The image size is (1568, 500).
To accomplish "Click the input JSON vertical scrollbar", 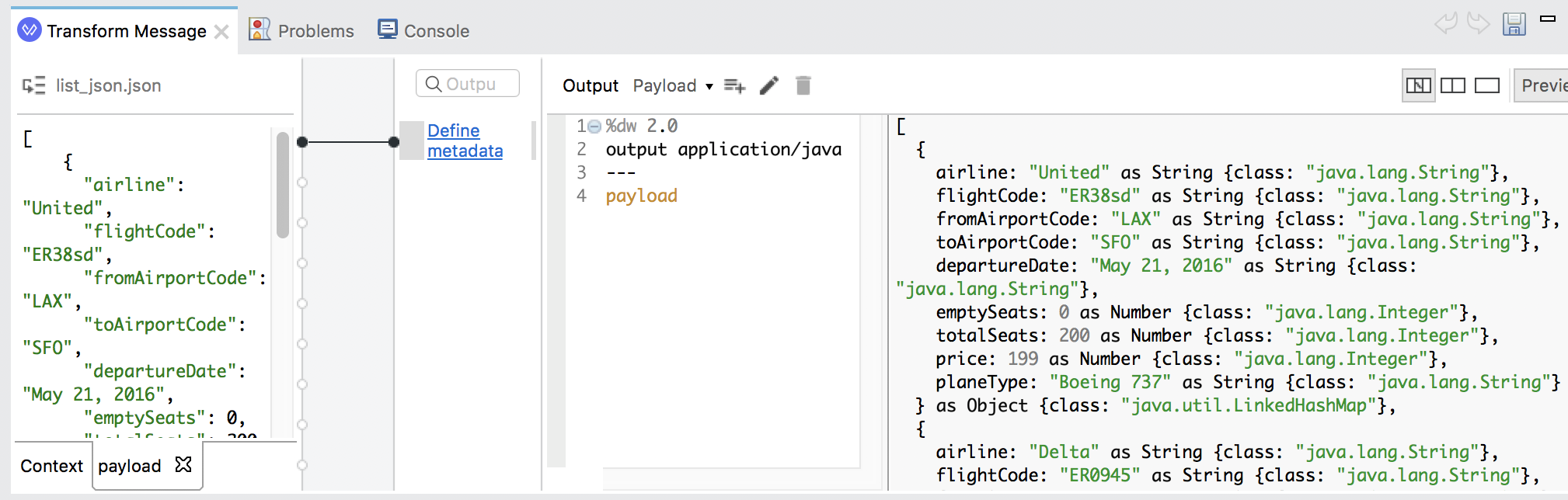I will 283,185.
